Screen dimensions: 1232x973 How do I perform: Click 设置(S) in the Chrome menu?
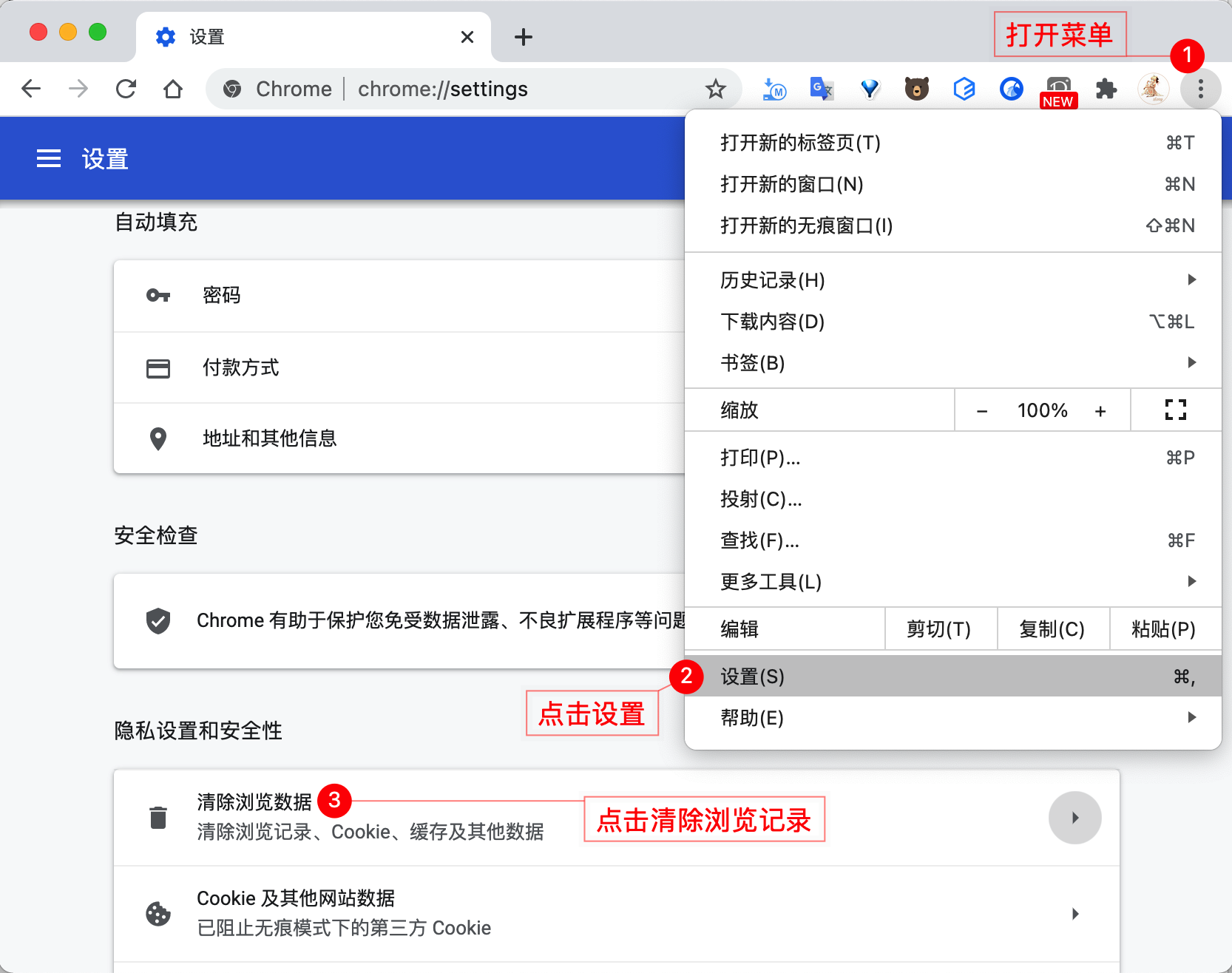(x=953, y=676)
